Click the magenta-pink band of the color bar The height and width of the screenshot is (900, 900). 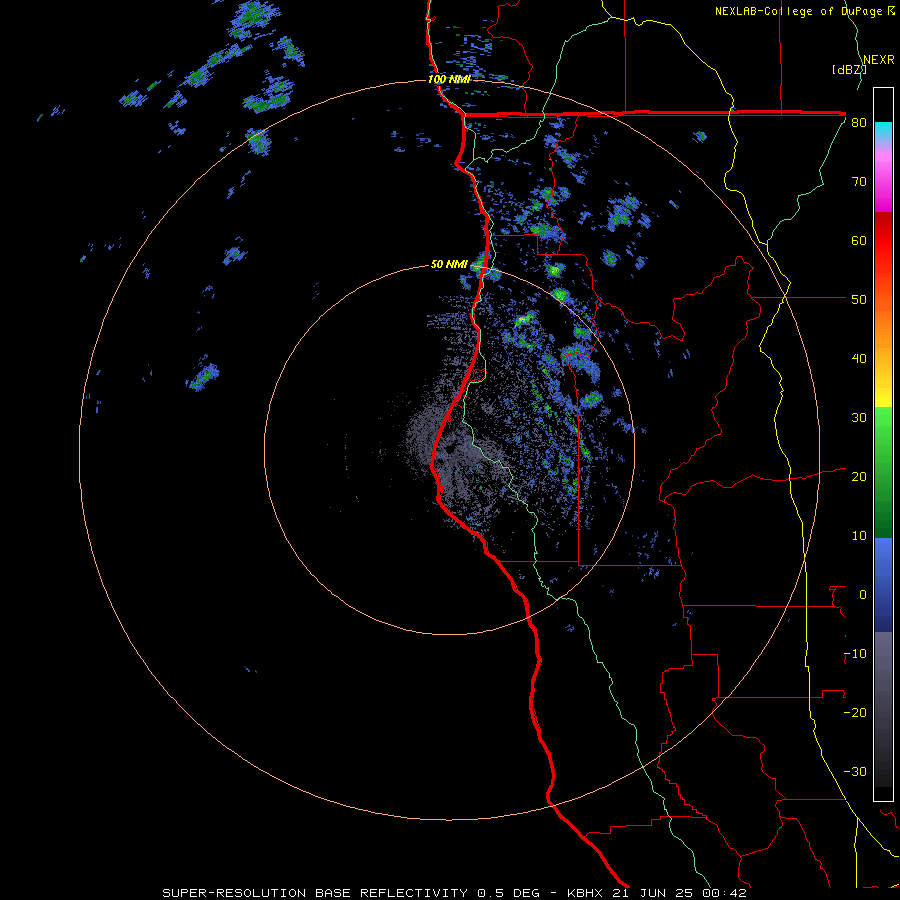coord(883,179)
